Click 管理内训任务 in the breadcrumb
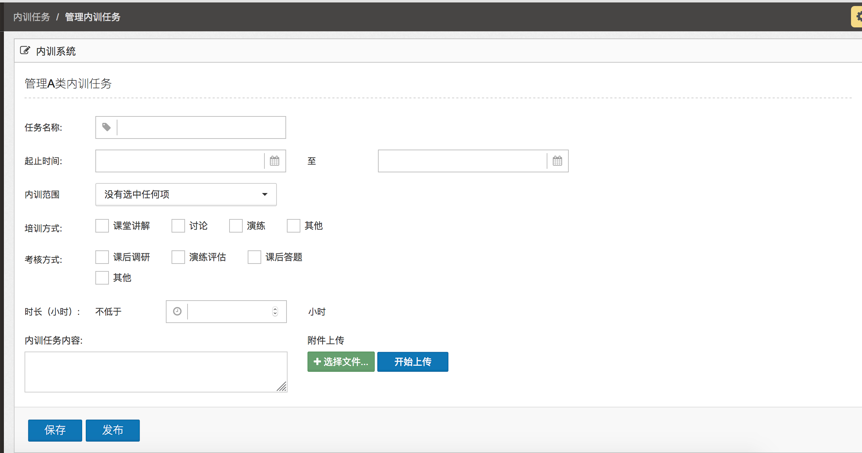This screenshot has height=453, width=862. point(93,17)
